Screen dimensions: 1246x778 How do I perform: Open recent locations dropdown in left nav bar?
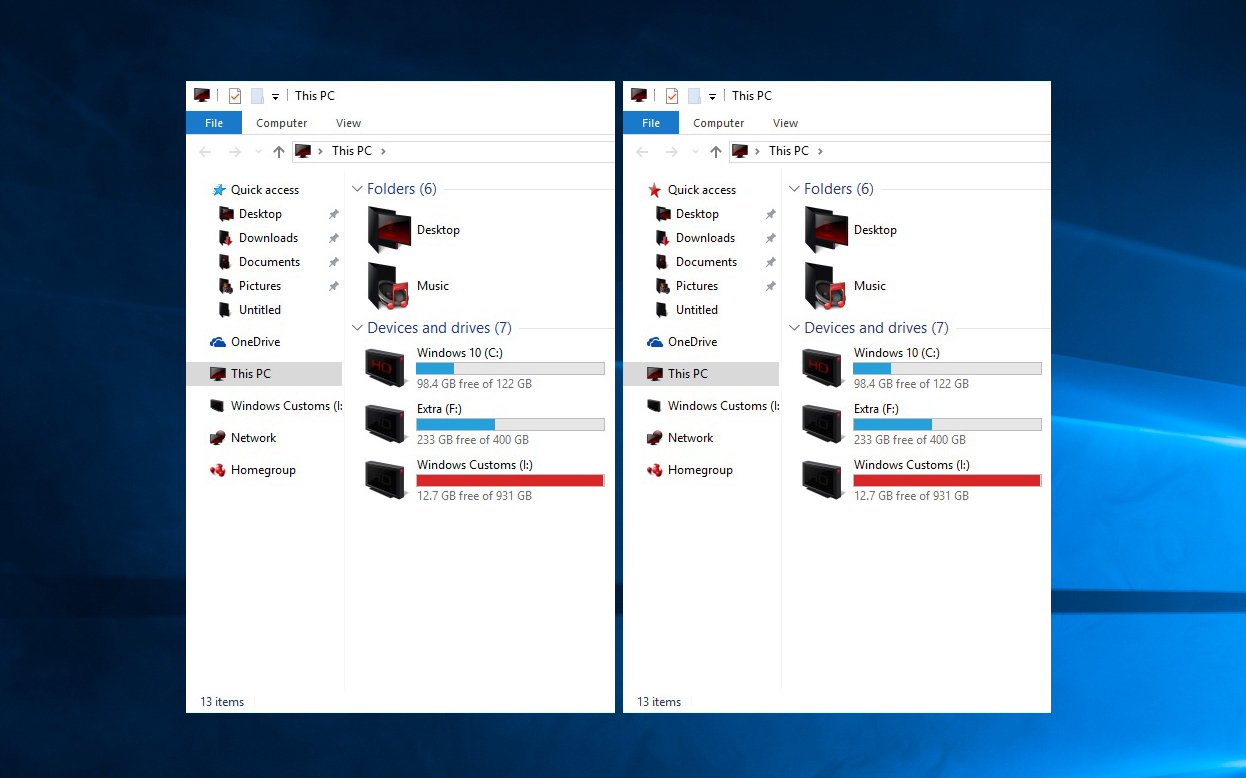(x=258, y=152)
